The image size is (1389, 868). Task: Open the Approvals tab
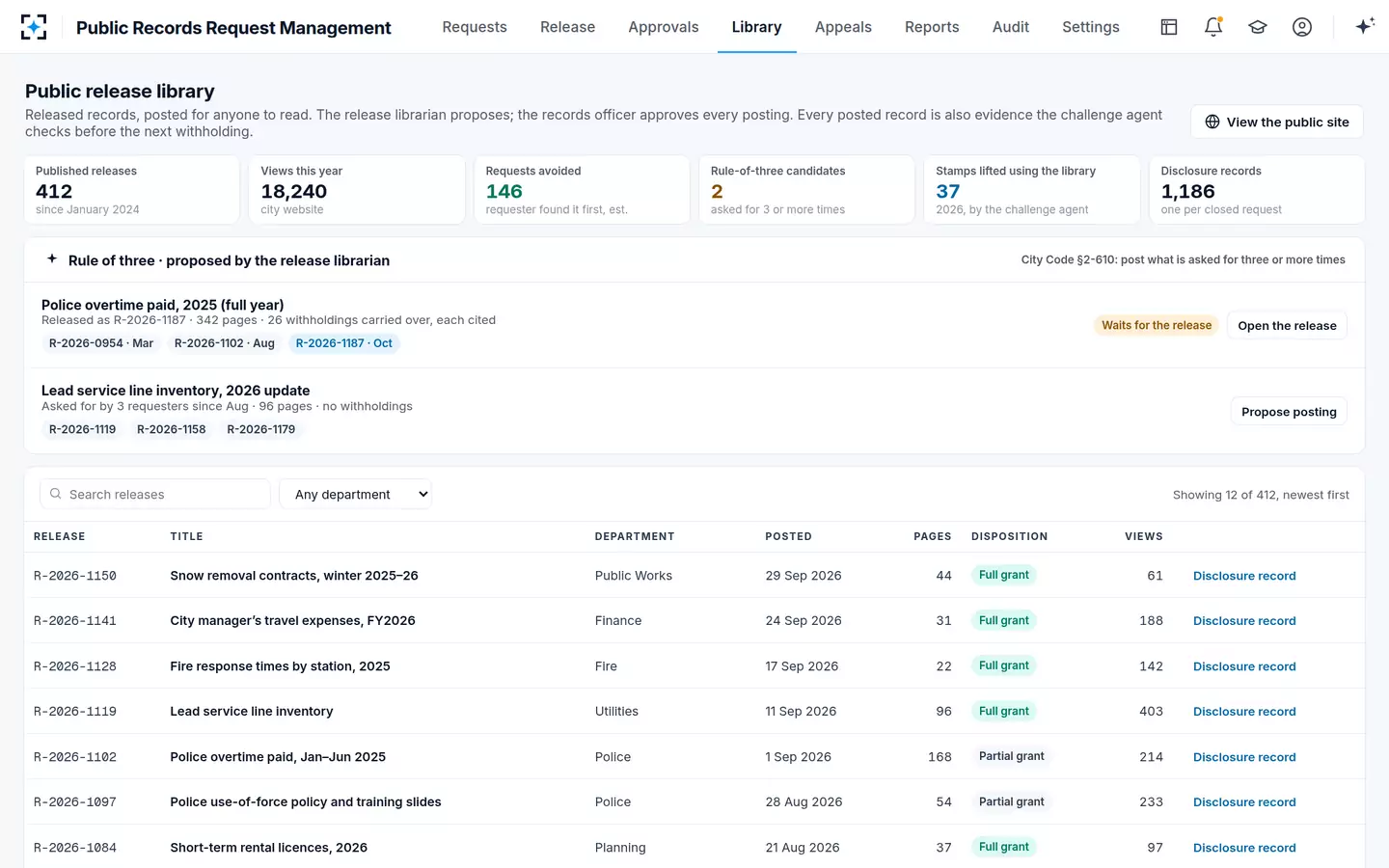pos(664,27)
